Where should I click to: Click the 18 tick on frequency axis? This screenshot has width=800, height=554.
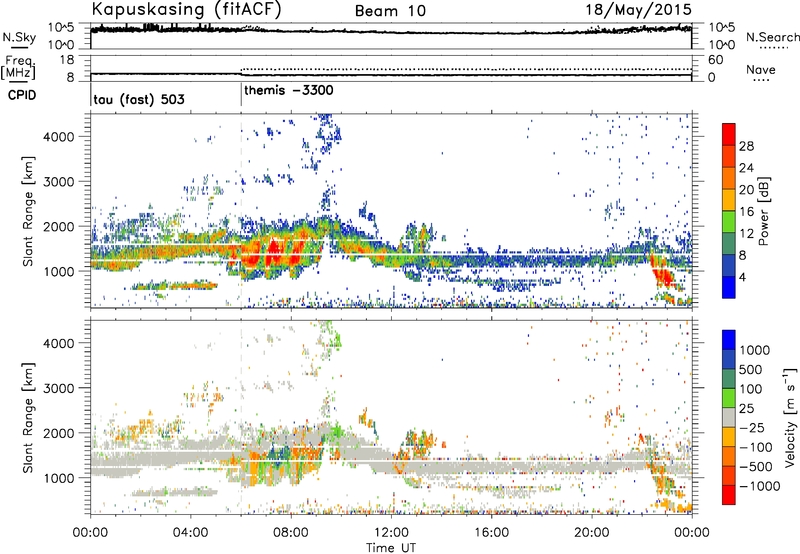(67, 60)
